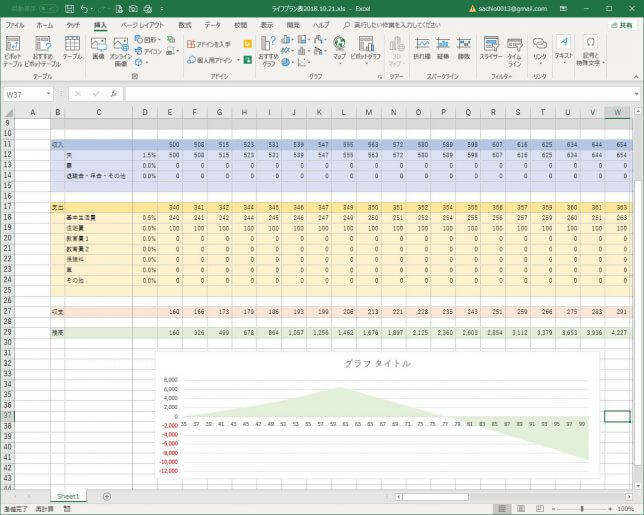This screenshot has width=644, height=515.
Task: Click the Select All corner triangle
Action: pyautogui.click(x=8, y=112)
